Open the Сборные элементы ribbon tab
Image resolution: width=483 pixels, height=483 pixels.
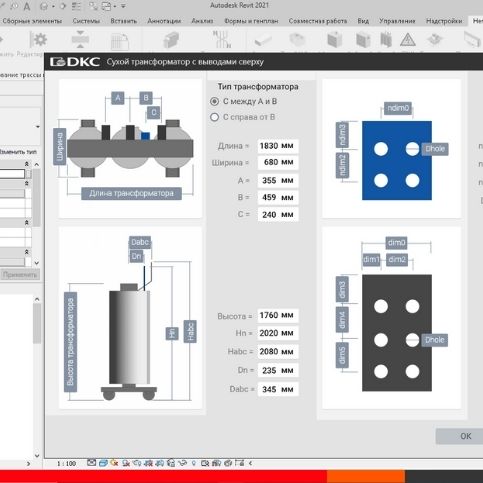32,21
